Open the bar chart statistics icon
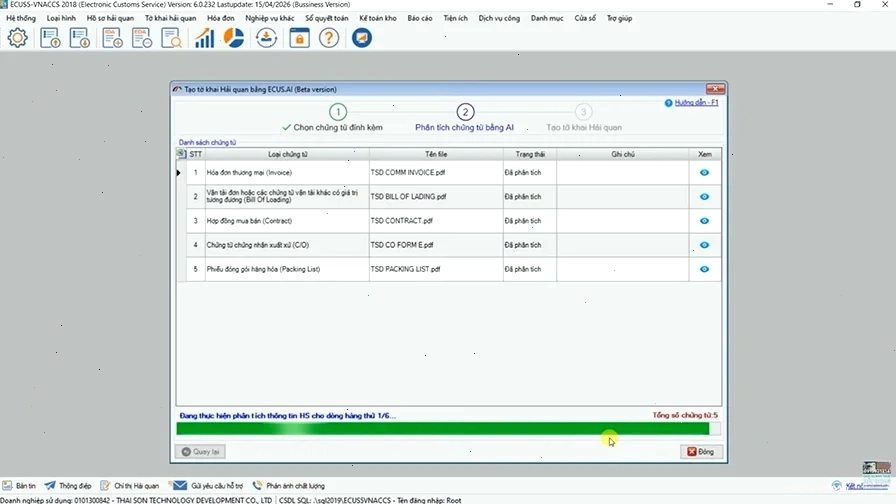This screenshot has height=504, width=896. 204,38
